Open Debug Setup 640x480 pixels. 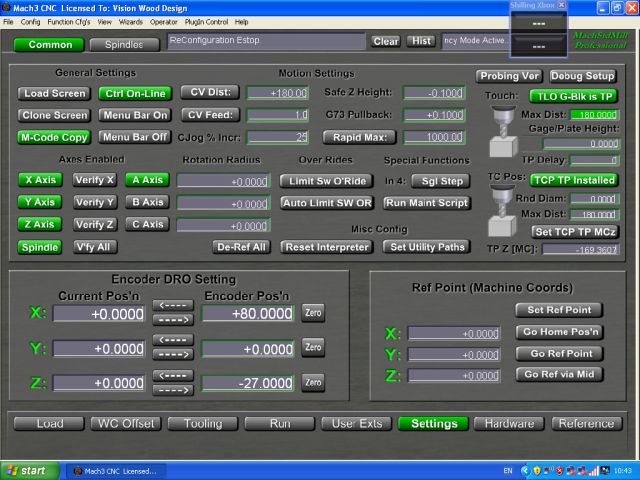coord(582,76)
